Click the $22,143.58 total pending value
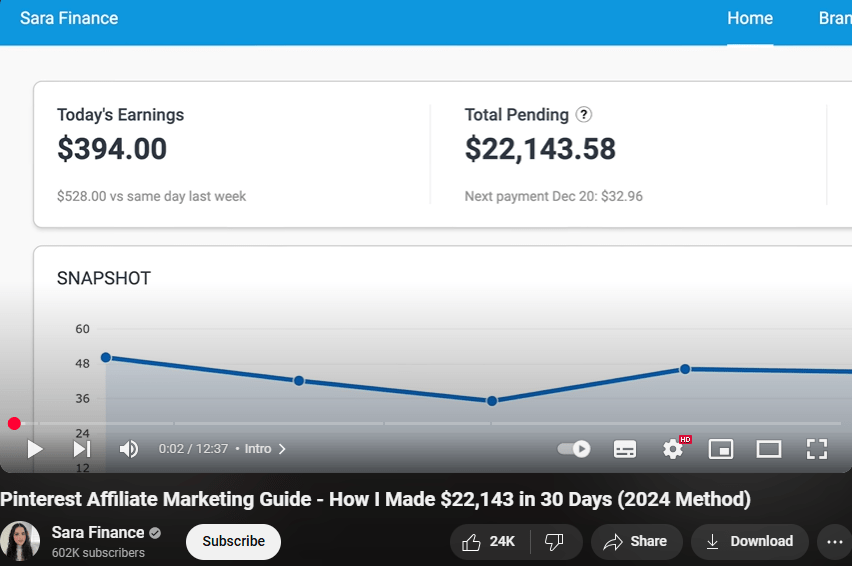This screenshot has width=852, height=566. 540,149
